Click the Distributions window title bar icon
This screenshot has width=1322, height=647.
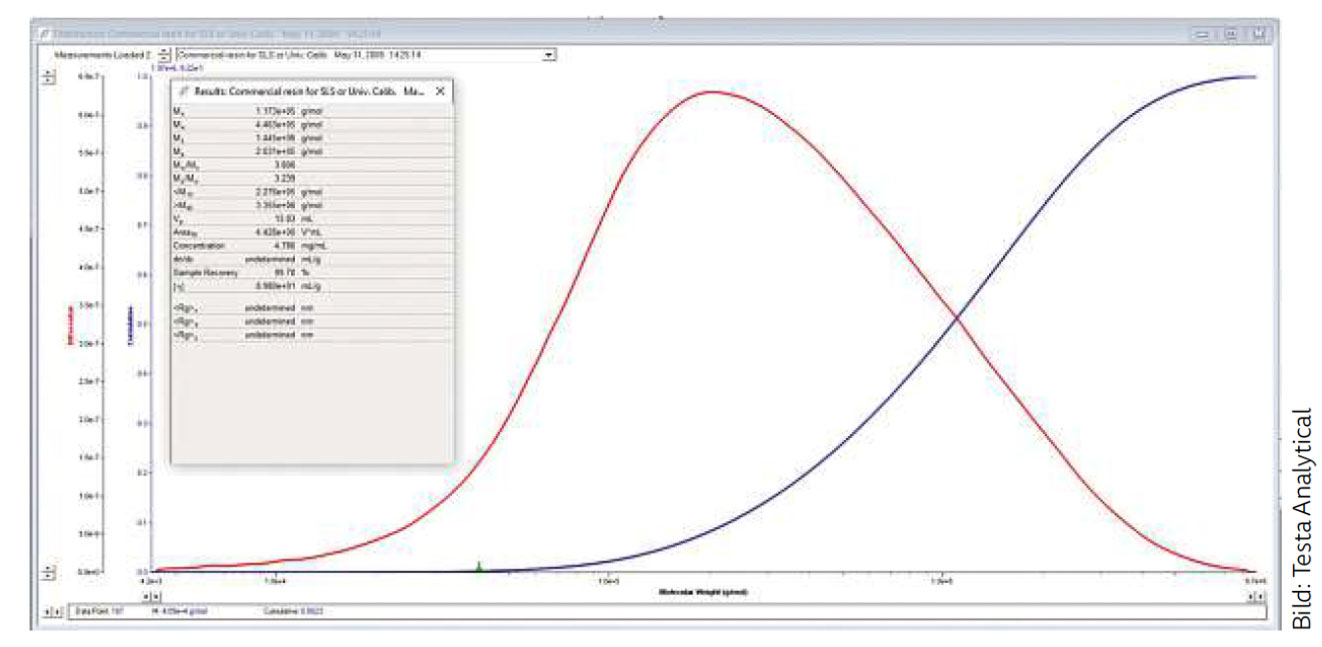coord(42,32)
